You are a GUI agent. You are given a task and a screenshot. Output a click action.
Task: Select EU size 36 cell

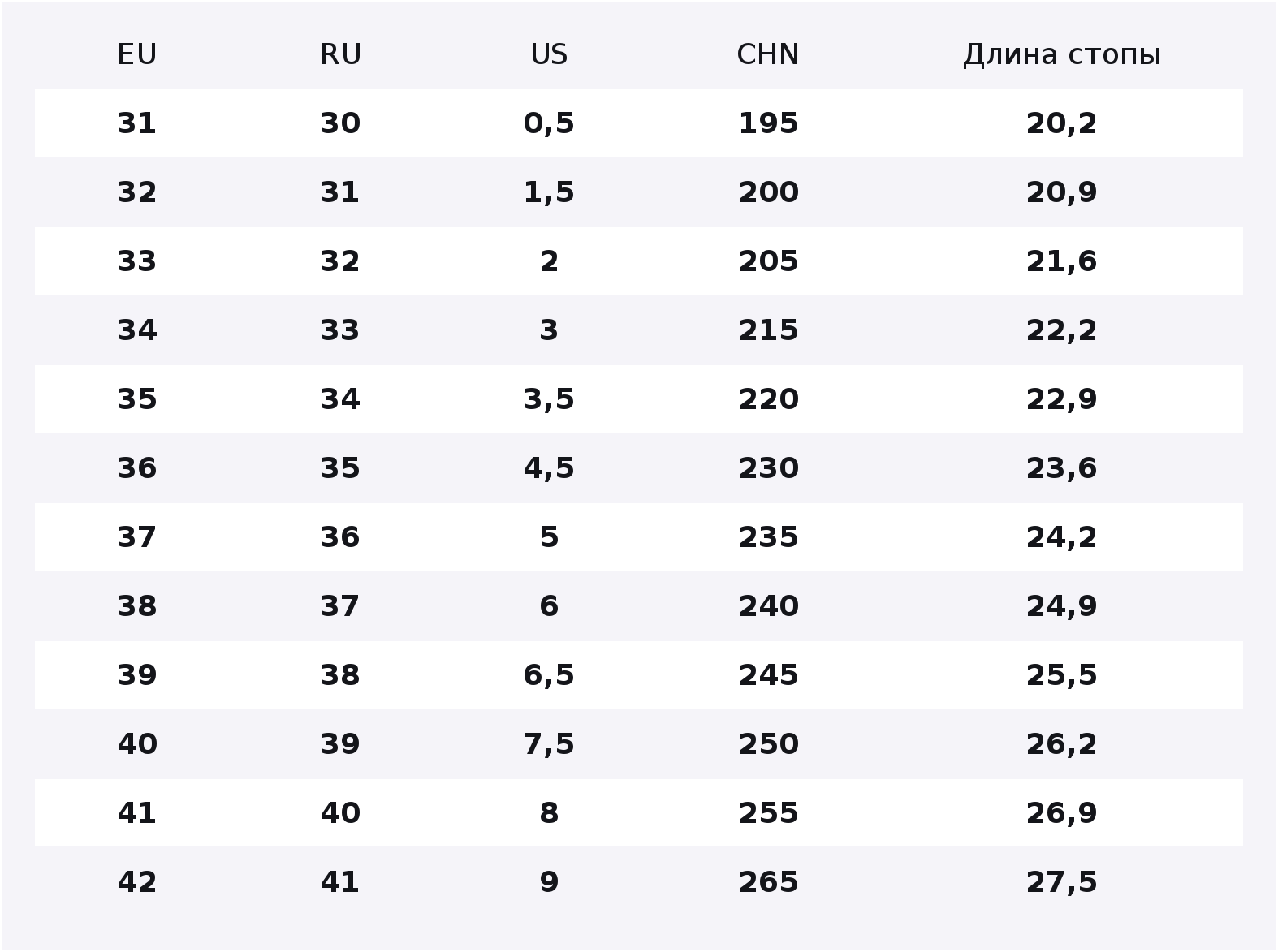136,468
